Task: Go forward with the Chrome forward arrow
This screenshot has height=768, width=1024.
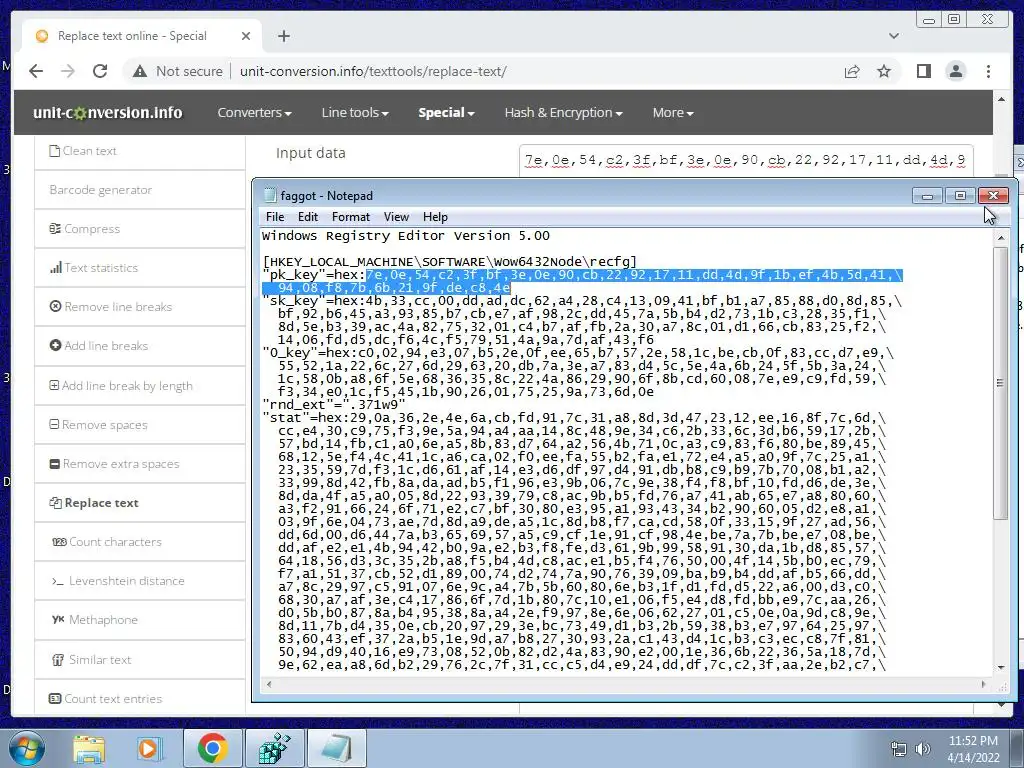Action: coord(68,71)
